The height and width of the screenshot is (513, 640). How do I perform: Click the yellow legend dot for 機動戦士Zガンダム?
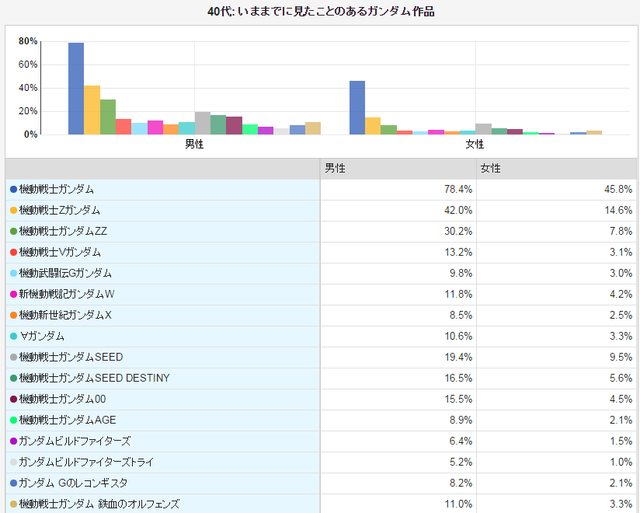point(13,210)
